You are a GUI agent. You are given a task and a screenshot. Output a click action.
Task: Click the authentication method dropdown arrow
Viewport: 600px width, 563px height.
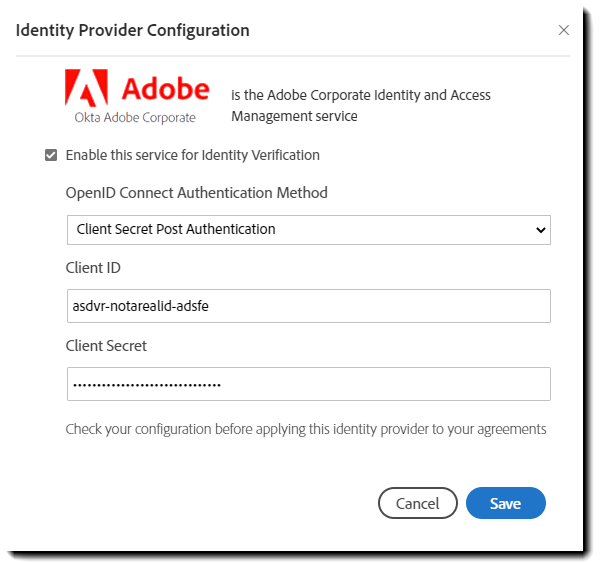pos(541,230)
